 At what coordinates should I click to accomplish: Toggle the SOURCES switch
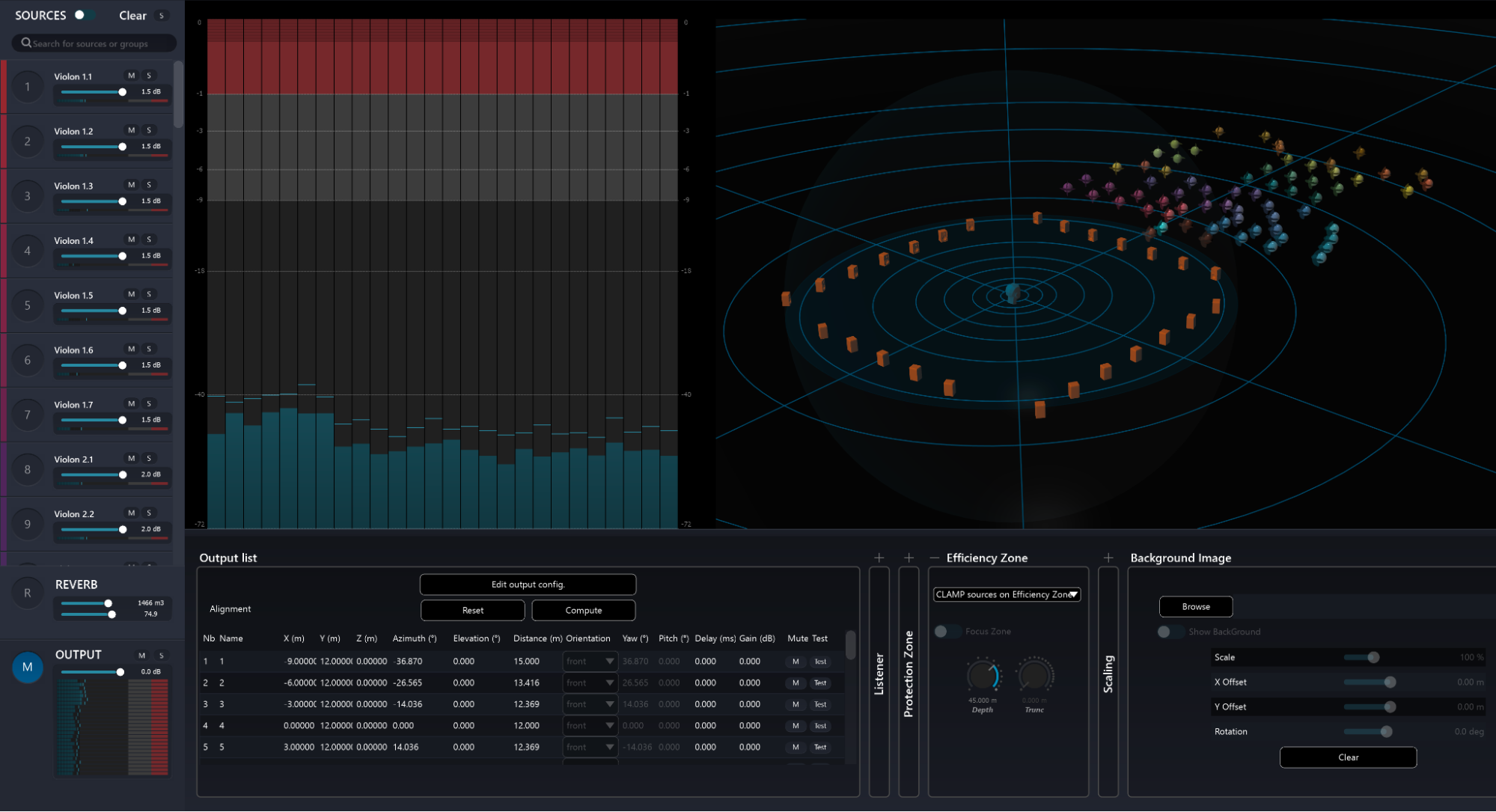click(x=83, y=15)
